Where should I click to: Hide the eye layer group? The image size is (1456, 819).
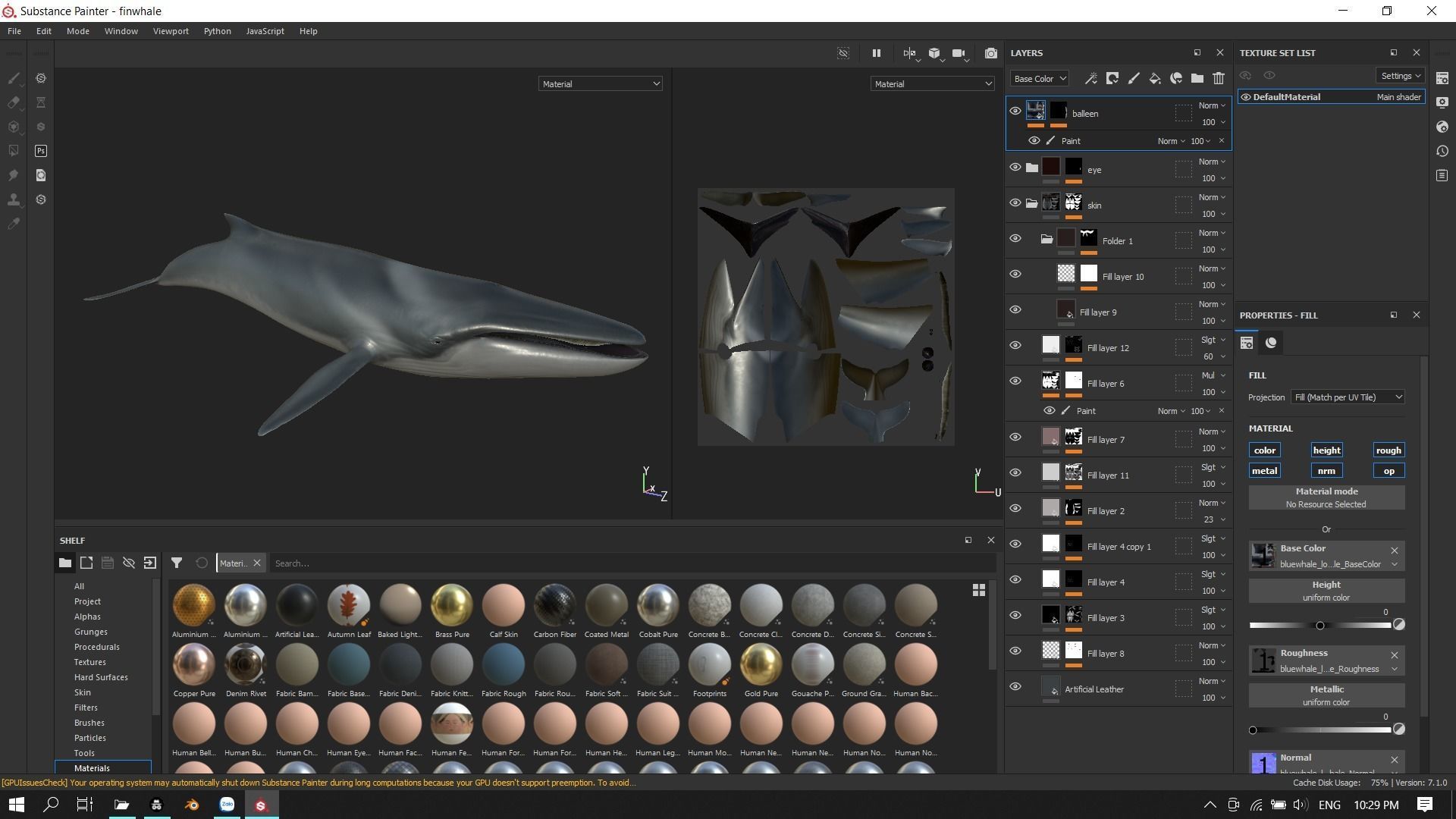point(1015,168)
